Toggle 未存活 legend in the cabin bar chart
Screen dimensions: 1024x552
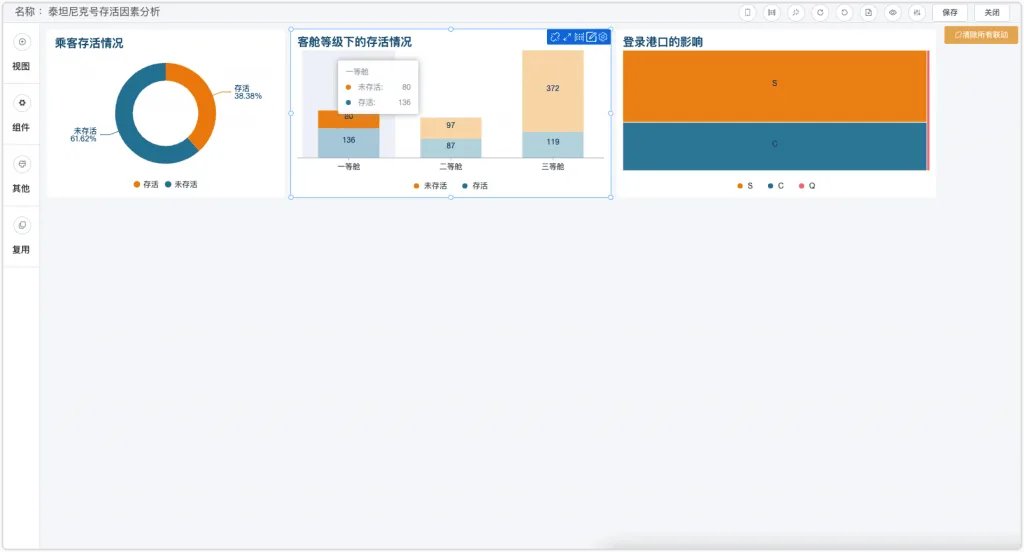430,186
